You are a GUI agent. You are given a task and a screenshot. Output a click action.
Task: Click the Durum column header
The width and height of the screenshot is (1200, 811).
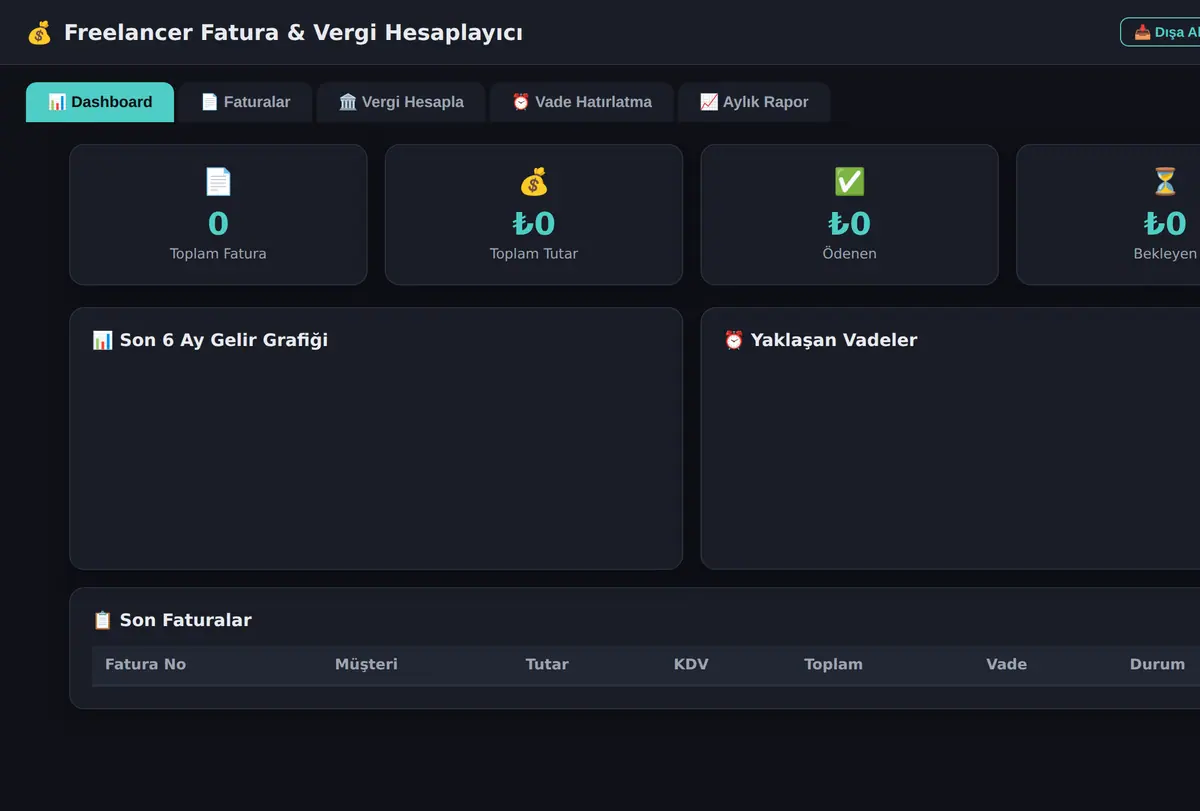click(1157, 664)
